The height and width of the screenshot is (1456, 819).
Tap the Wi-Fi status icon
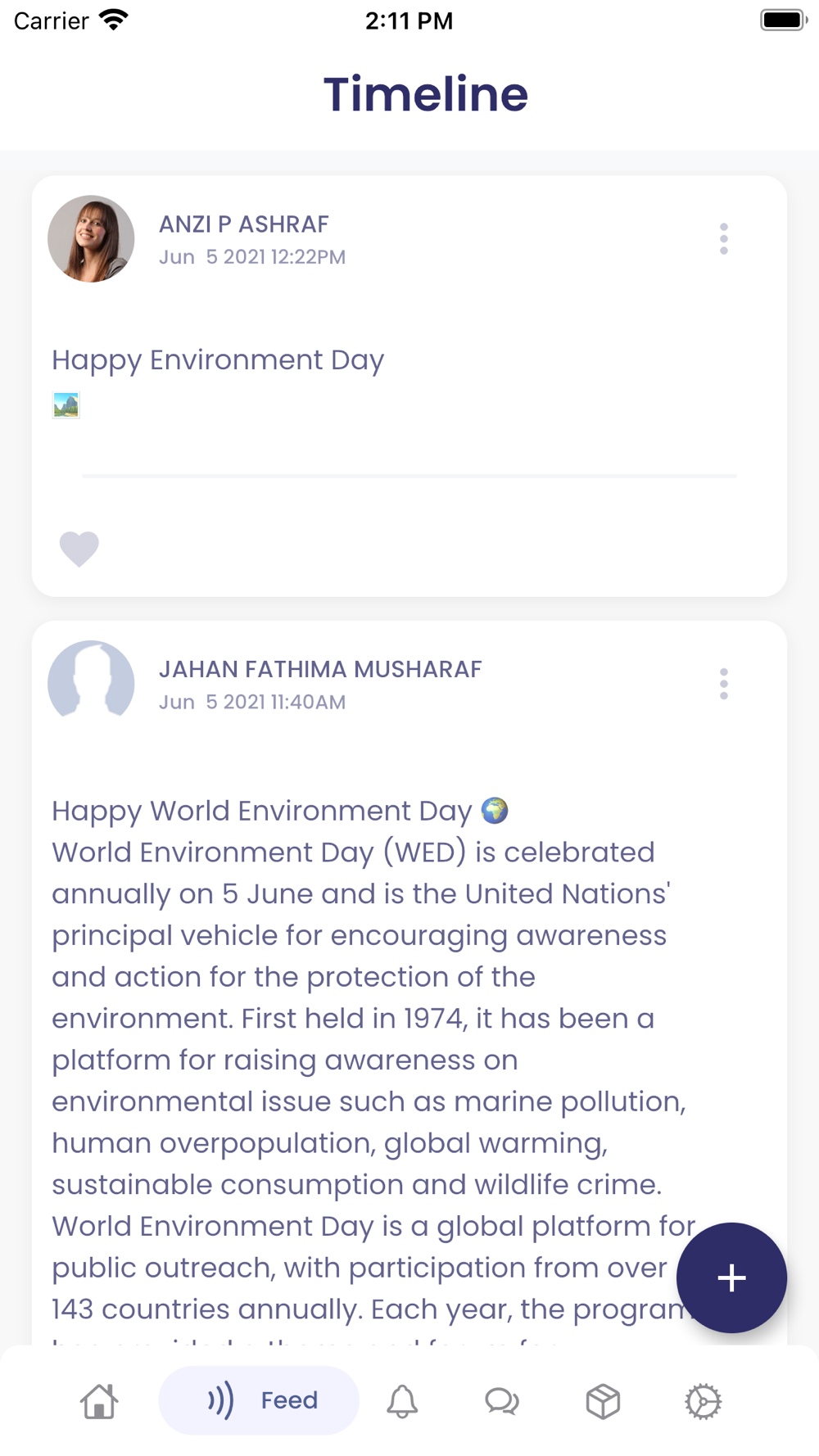(x=113, y=20)
